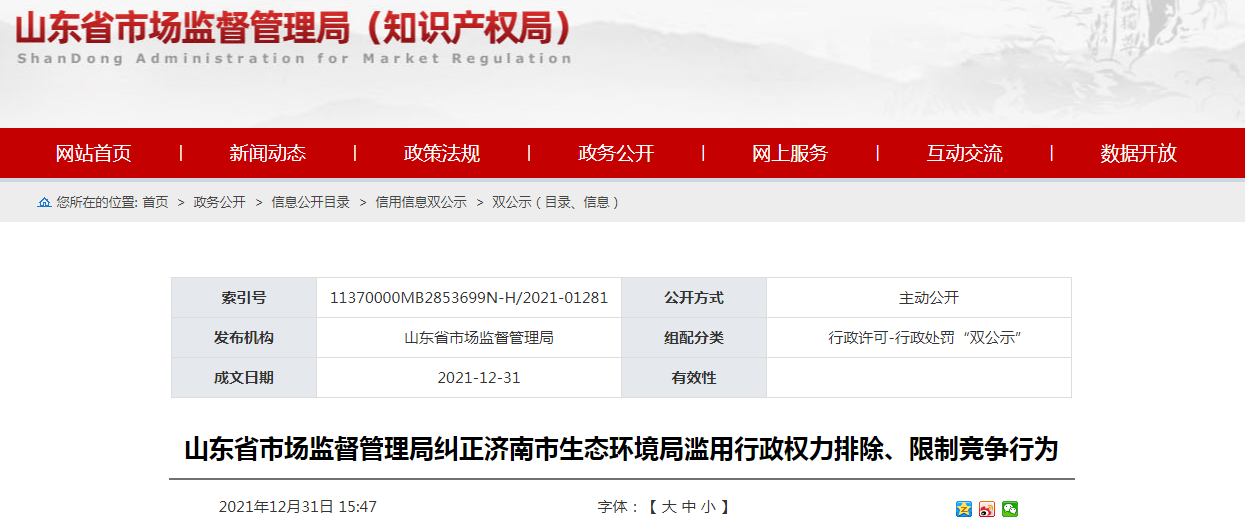Click the home location icon in breadcrumb
1245x522 pixels.
tap(44, 202)
